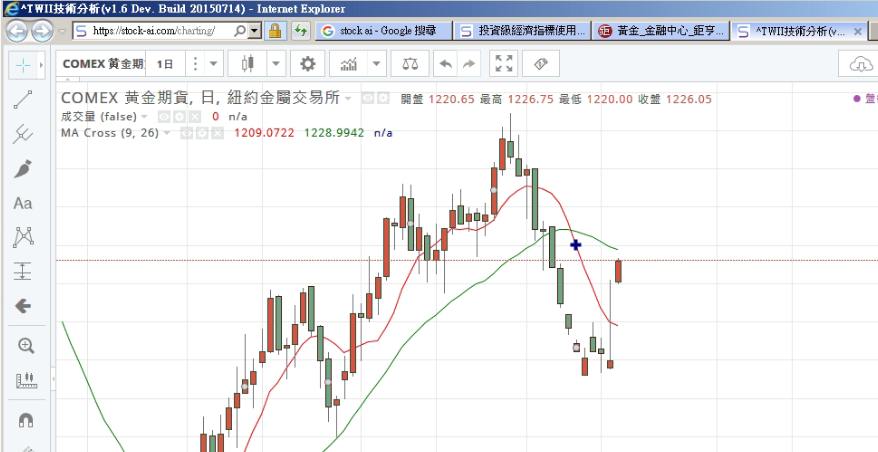
Task: Refresh the page in Internet Explorer
Action: 301,31
